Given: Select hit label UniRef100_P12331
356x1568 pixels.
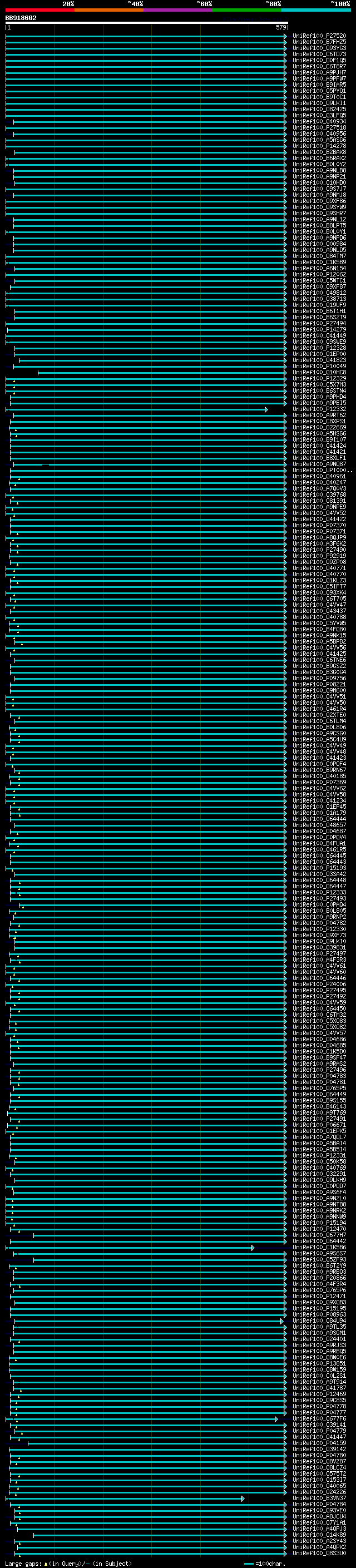Looking at the screenshot, I should (x=319, y=1155).
